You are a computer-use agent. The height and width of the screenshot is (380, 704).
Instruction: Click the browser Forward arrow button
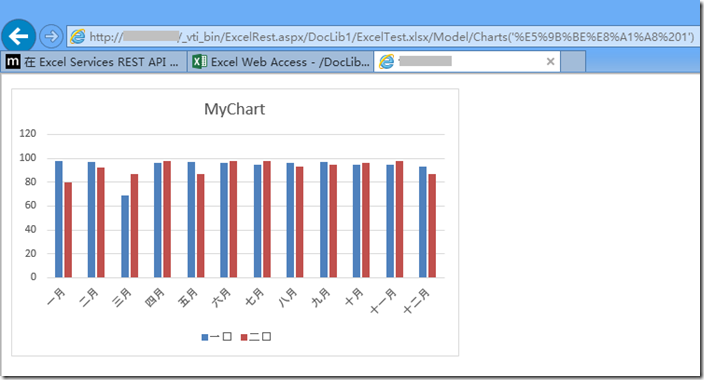(51, 36)
